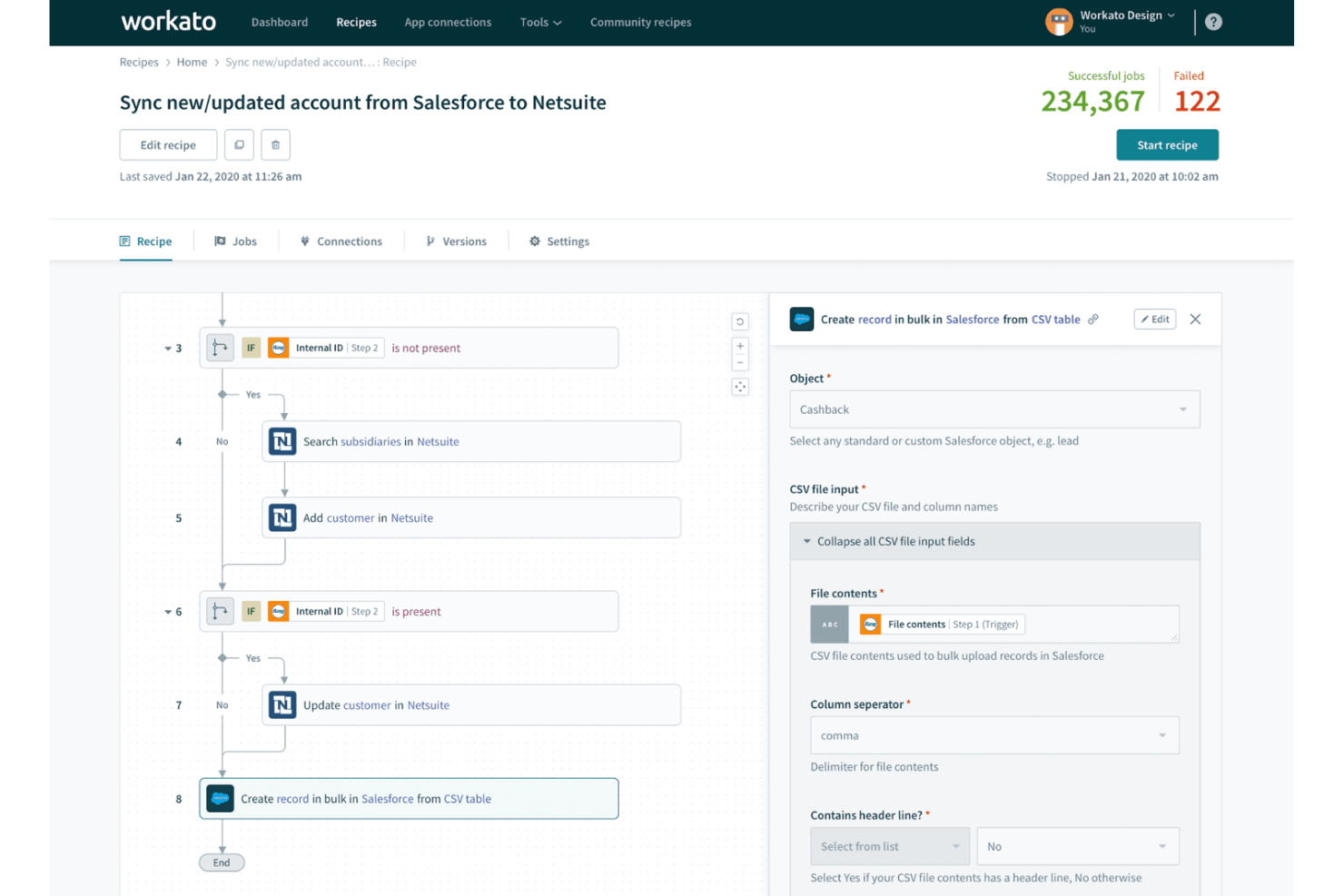Collapse step 6 using its arrow
Image resolution: width=1344 pixels, height=896 pixels.
168,612
